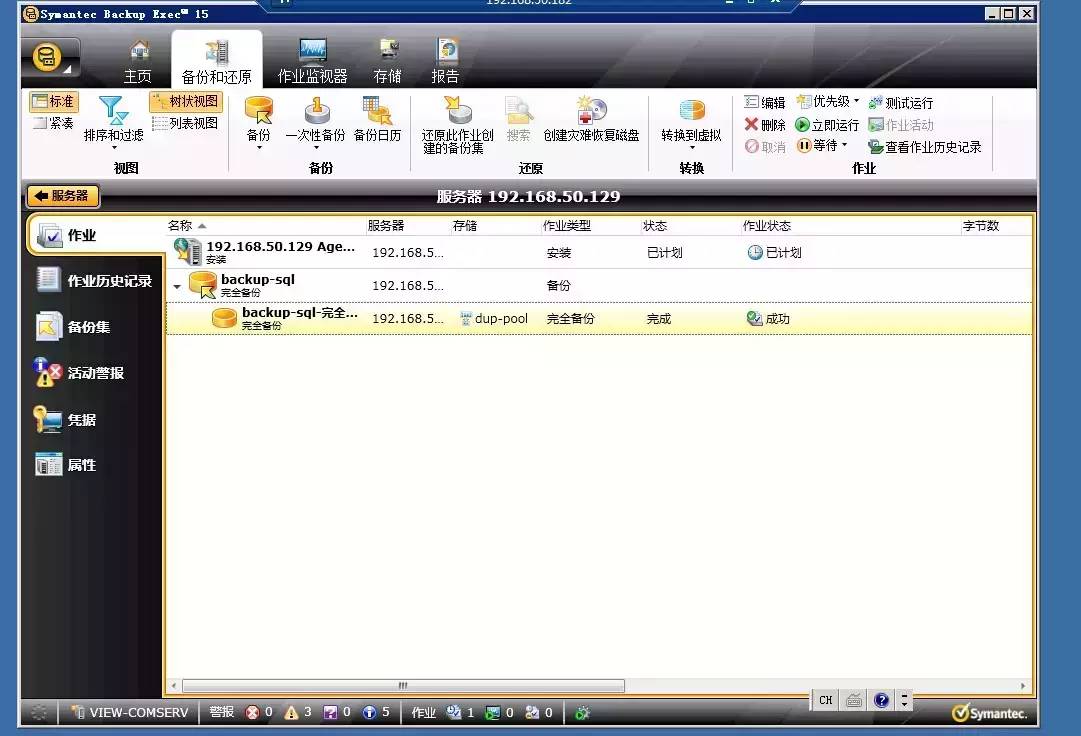This screenshot has width=1081, height=736.
Task: Click the blue information alert icon
Action: click(x=370, y=713)
